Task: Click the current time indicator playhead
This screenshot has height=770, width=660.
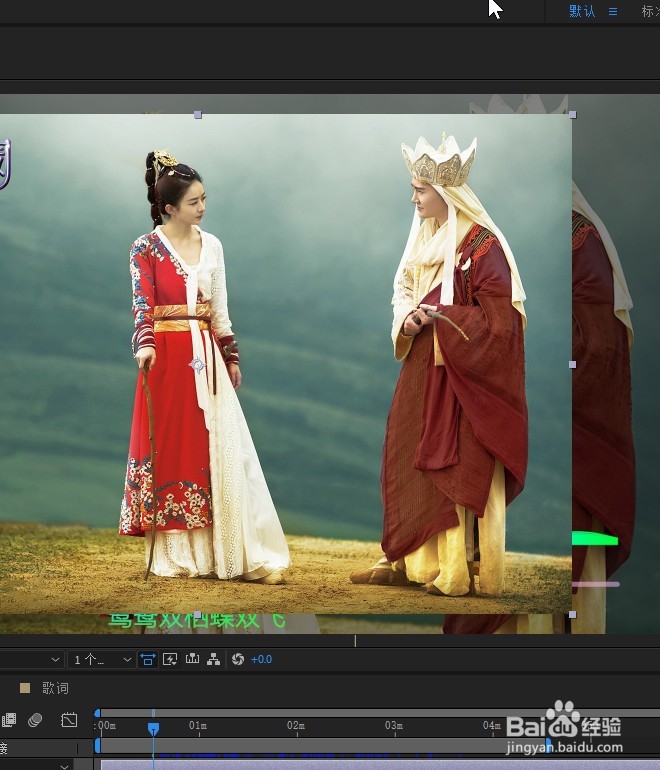Action: (153, 728)
